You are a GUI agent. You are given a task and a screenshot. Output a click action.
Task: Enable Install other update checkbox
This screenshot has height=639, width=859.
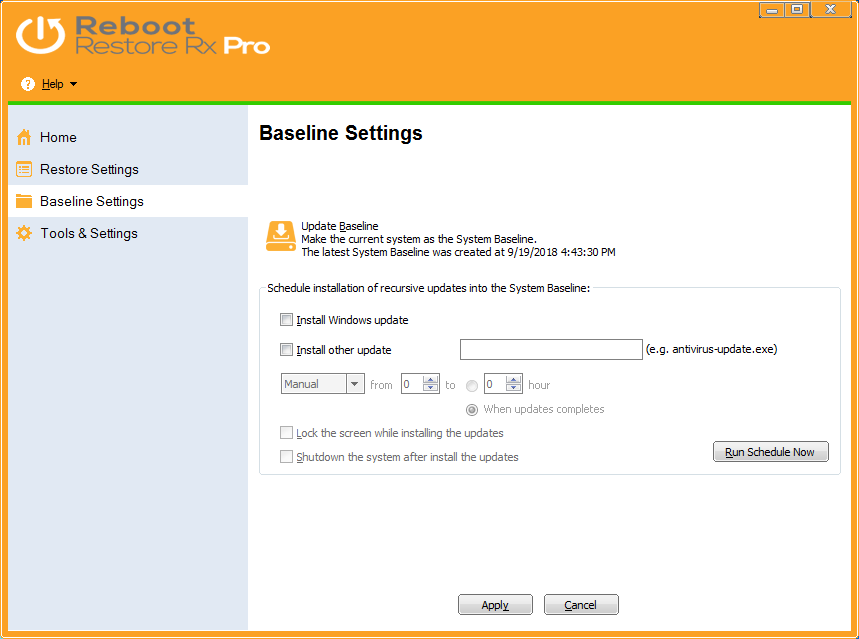(x=286, y=350)
